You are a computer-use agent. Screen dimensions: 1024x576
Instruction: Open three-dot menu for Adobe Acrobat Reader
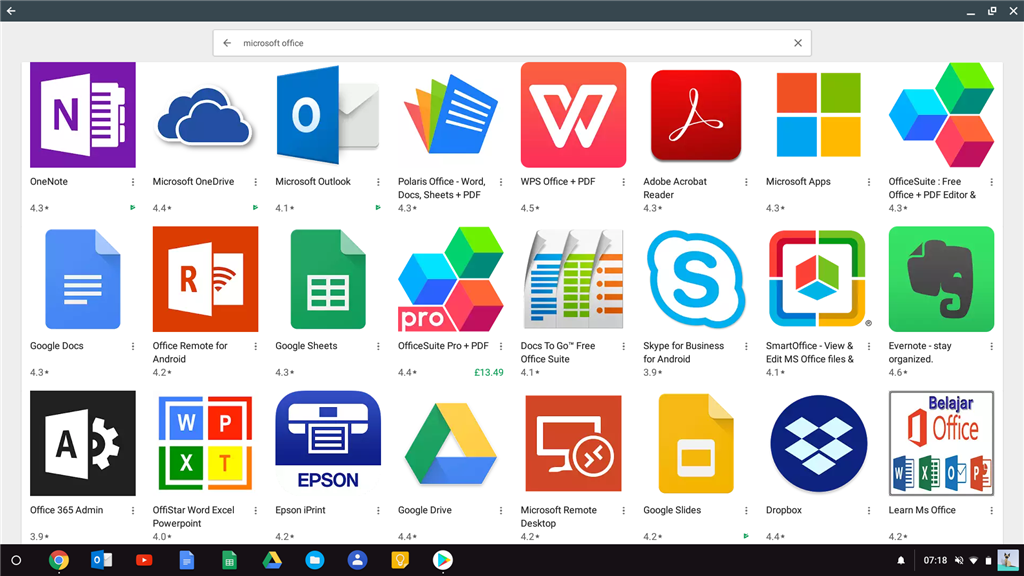click(x=746, y=182)
